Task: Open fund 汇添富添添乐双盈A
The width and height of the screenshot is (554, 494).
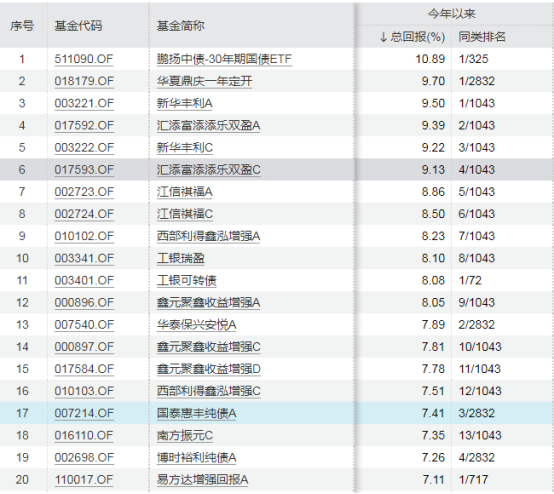Action: [208, 125]
